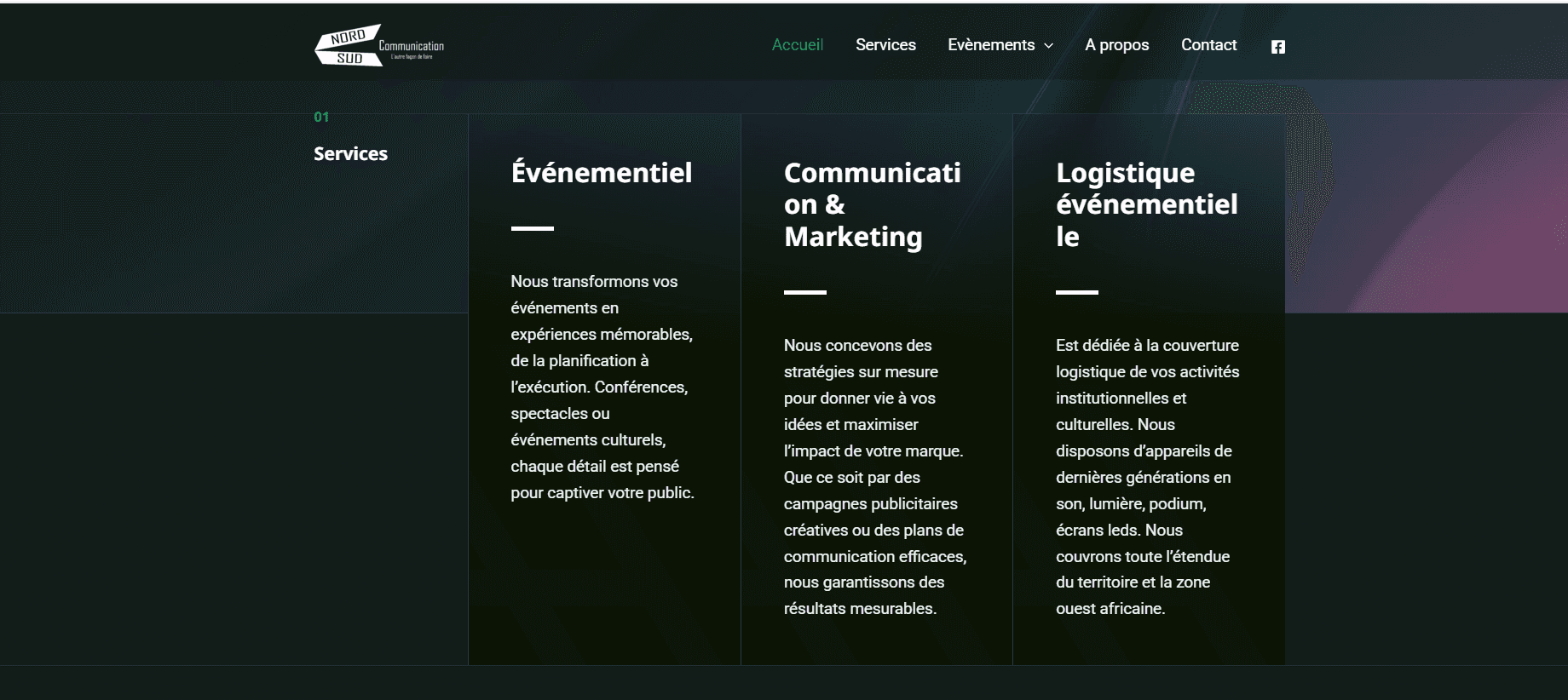Click the text 'pour captiver votre public.'
The height and width of the screenshot is (700, 1568).
coord(602,493)
